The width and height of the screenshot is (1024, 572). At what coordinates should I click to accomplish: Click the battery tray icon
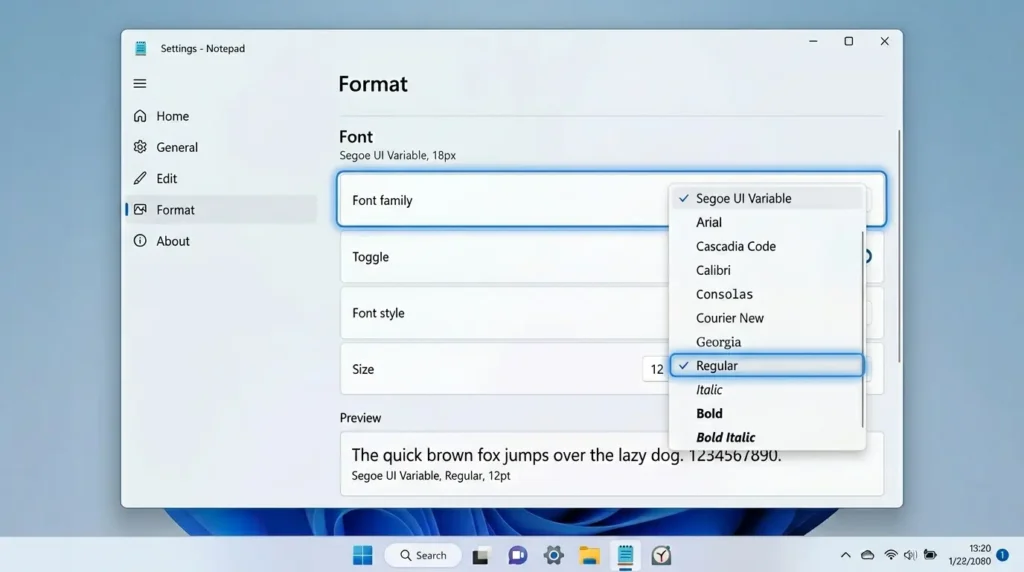tap(930, 556)
